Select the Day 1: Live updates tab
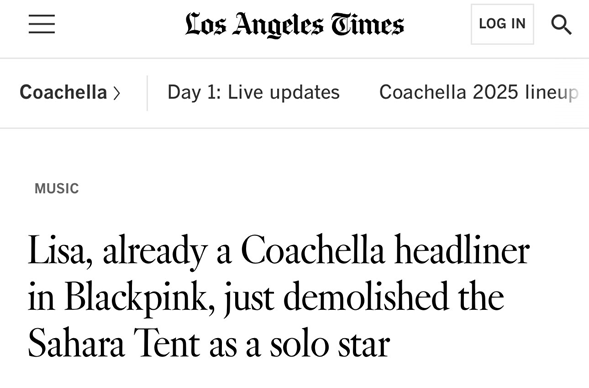The width and height of the screenshot is (589, 388). click(x=254, y=92)
